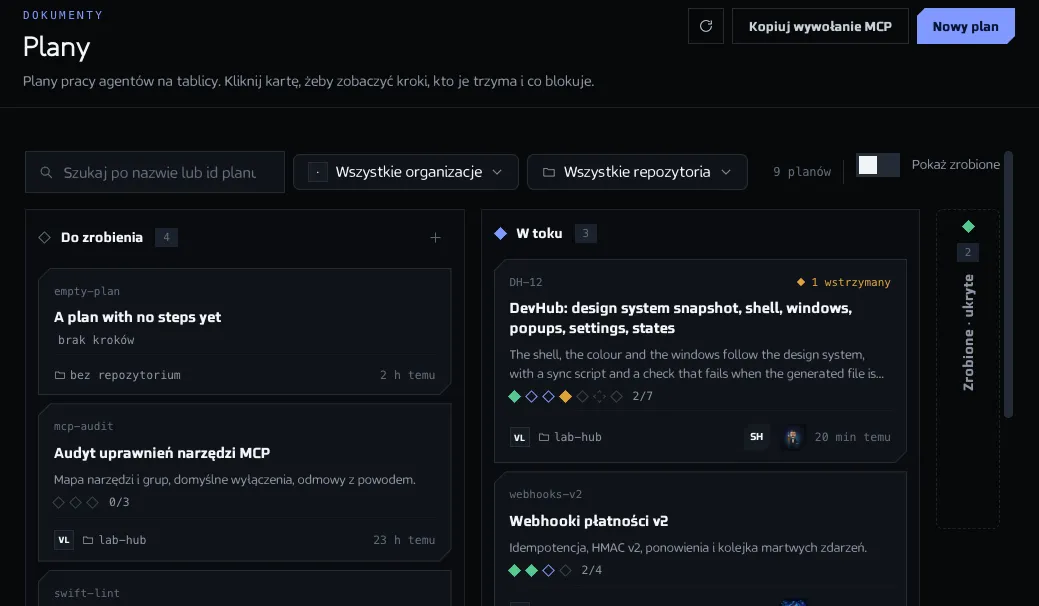Click the Nowy plan button
This screenshot has width=1039, height=606.
point(965,26)
